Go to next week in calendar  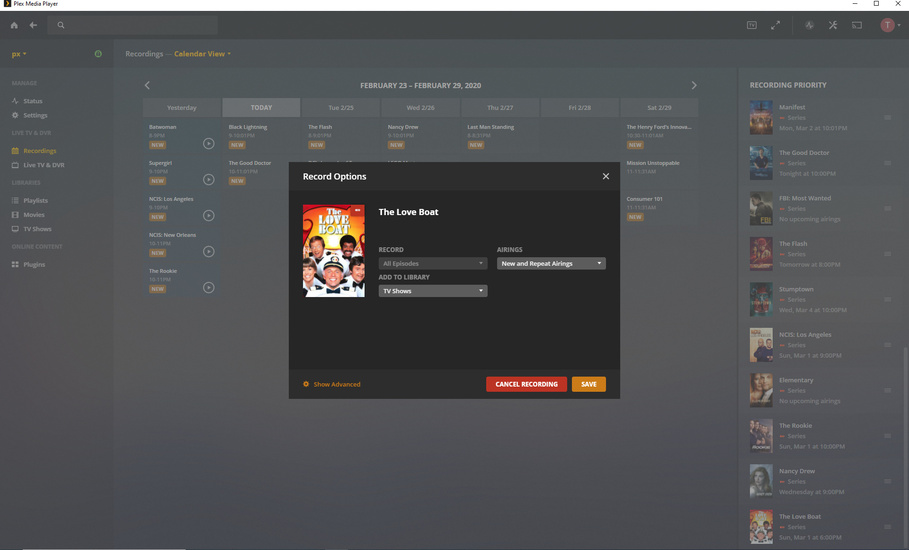[x=694, y=85]
